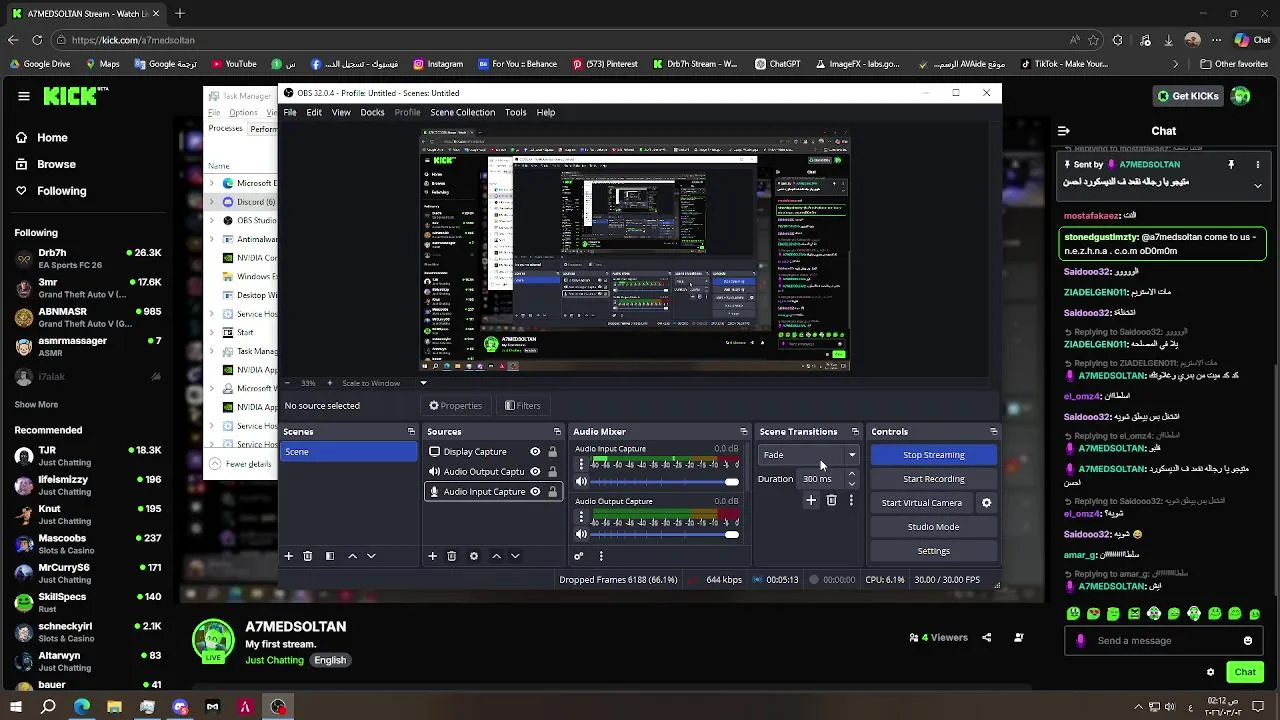This screenshot has width=1280, height=720.
Task: Click Stop Streaming button
Action: [x=934, y=455]
